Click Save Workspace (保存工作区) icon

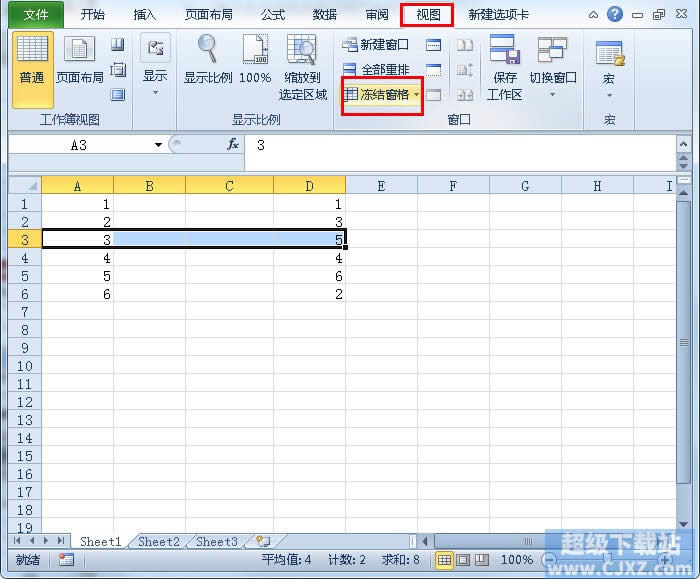pyautogui.click(x=505, y=68)
